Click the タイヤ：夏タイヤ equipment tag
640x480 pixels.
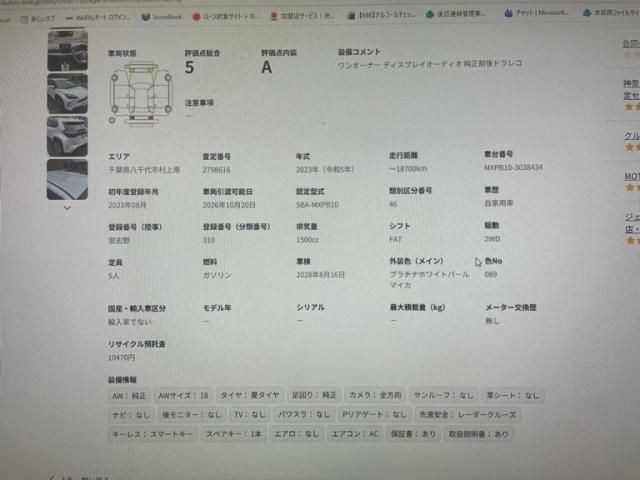[x=250, y=395]
